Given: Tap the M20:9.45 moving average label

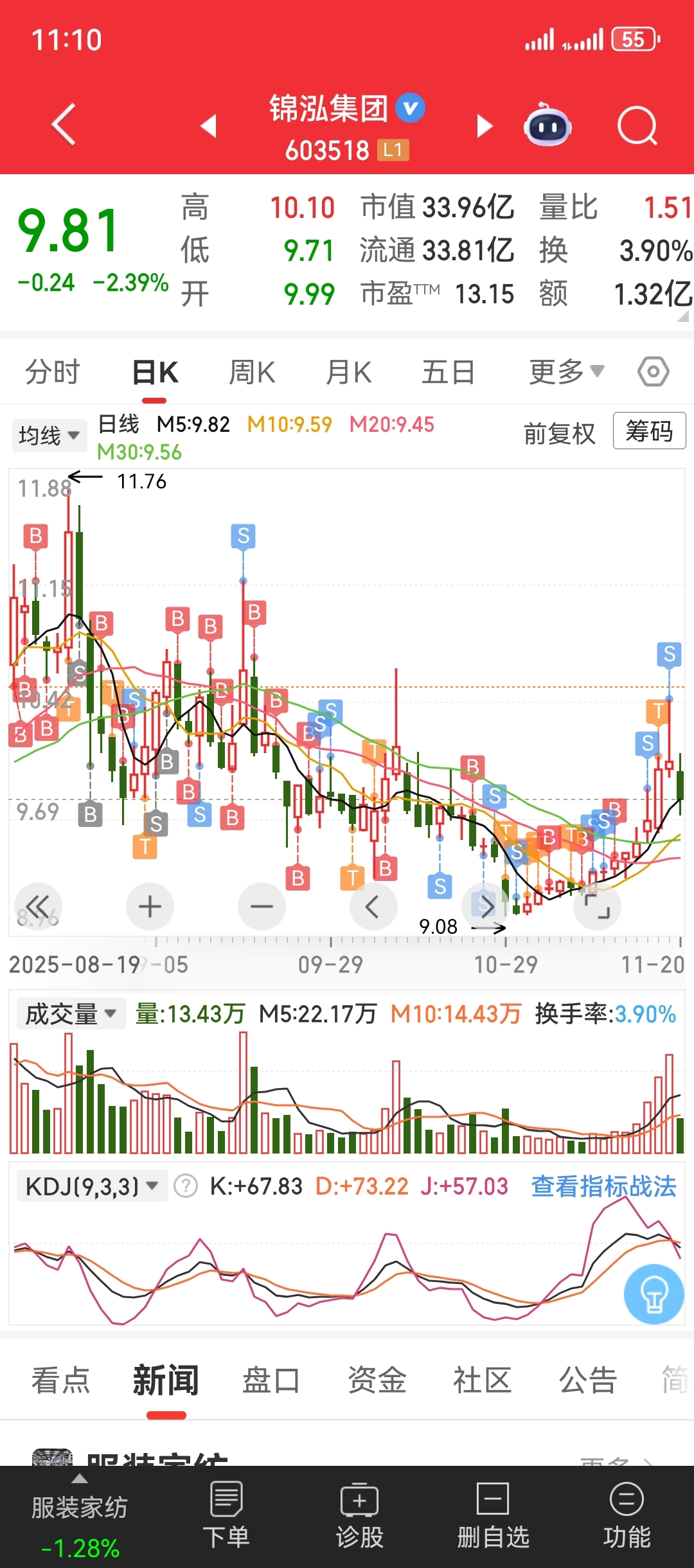Looking at the screenshot, I should pos(391,424).
